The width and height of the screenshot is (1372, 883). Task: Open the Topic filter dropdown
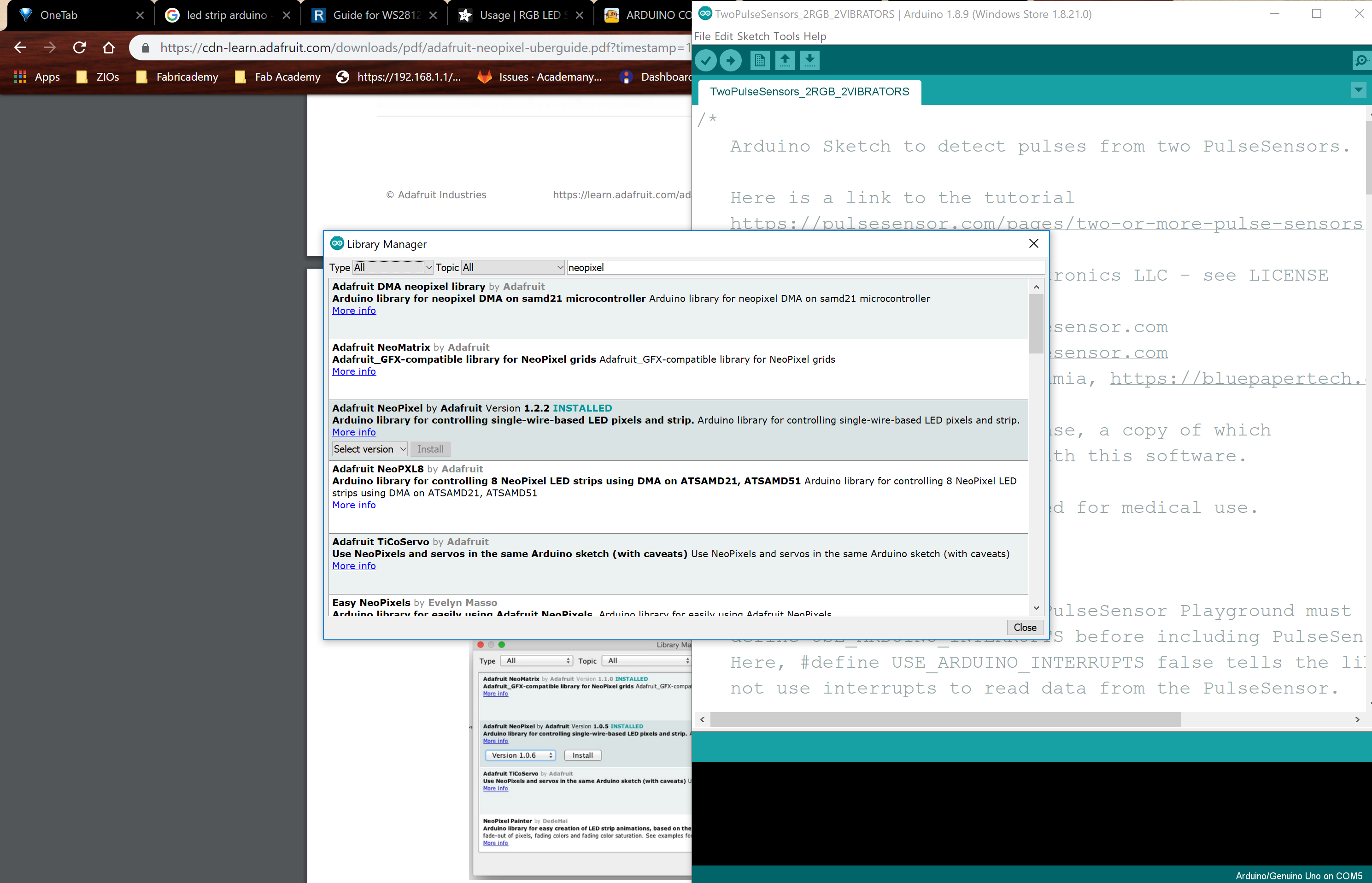click(513, 267)
